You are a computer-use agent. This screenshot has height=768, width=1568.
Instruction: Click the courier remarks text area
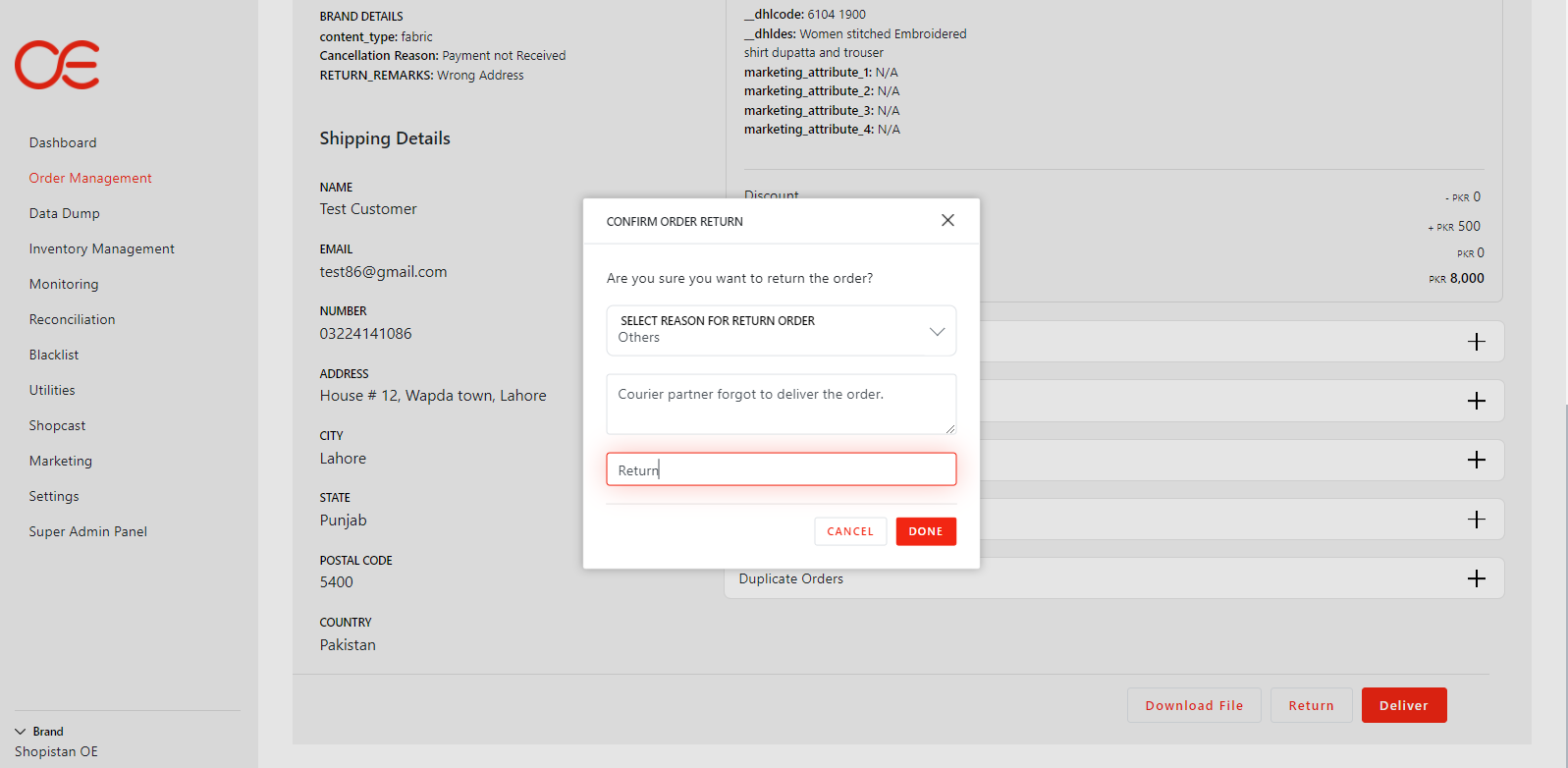pyautogui.click(x=781, y=403)
